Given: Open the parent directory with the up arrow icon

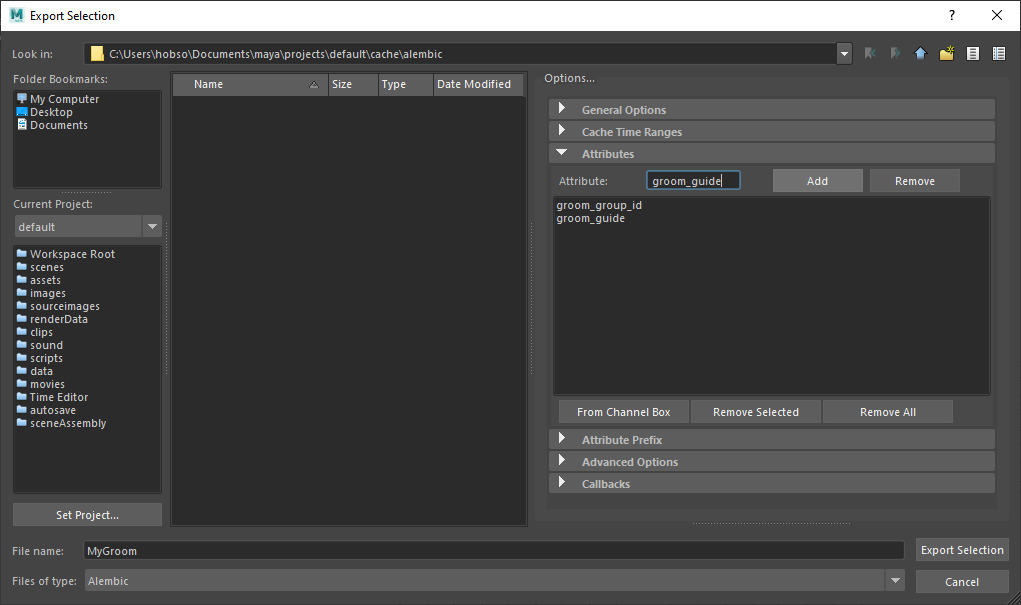Looking at the screenshot, I should click(920, 53).
